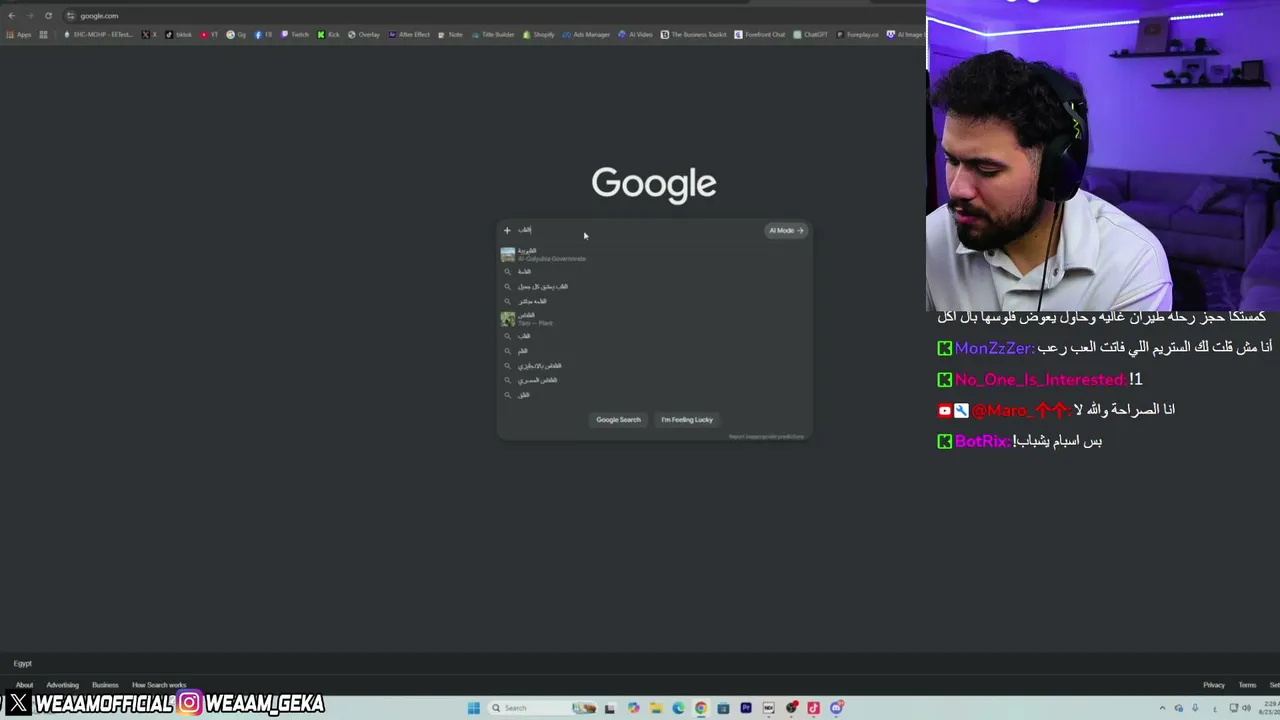Select the Taro — Plant suggestion
1280x720 pixels.
pos(654,319)
